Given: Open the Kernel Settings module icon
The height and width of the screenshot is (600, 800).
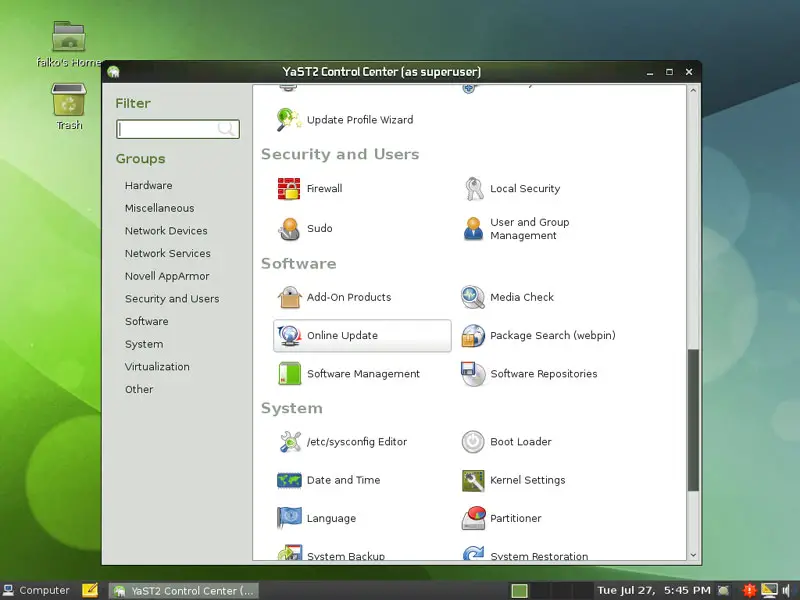Looking at the screenshot, I should click(473, 480).
